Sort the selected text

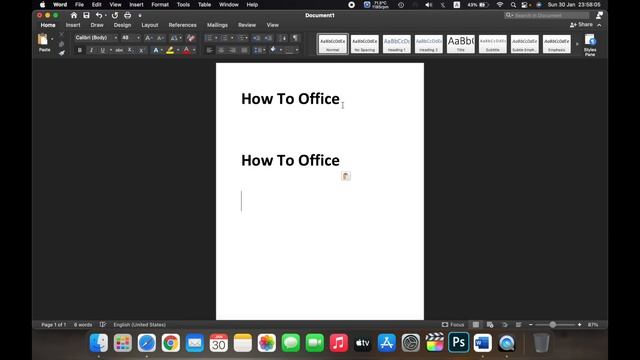click(283, 38)
